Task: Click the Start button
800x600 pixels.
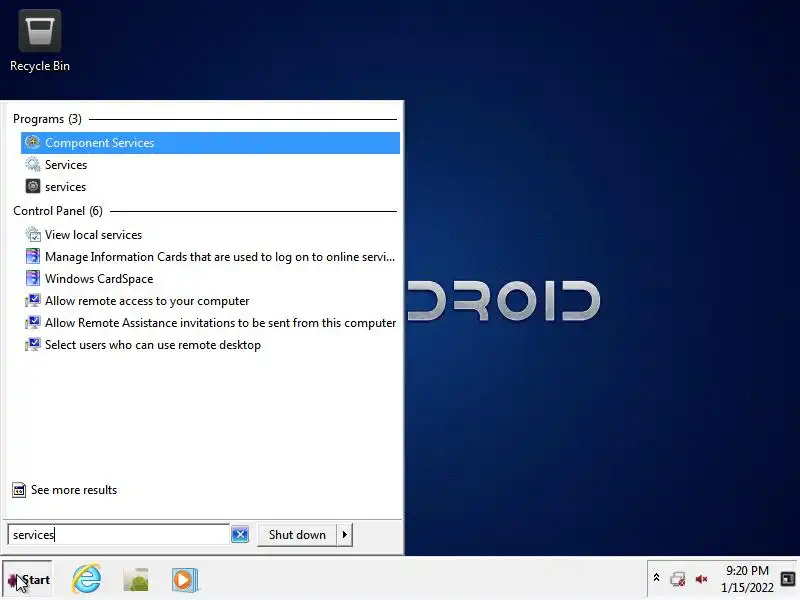Action: 28,579
